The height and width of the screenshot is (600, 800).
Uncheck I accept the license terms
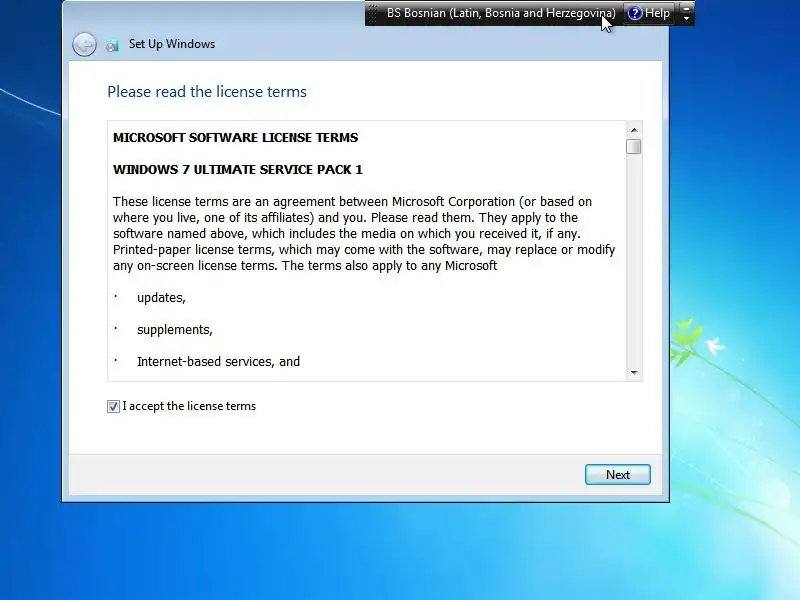[113, 406]
